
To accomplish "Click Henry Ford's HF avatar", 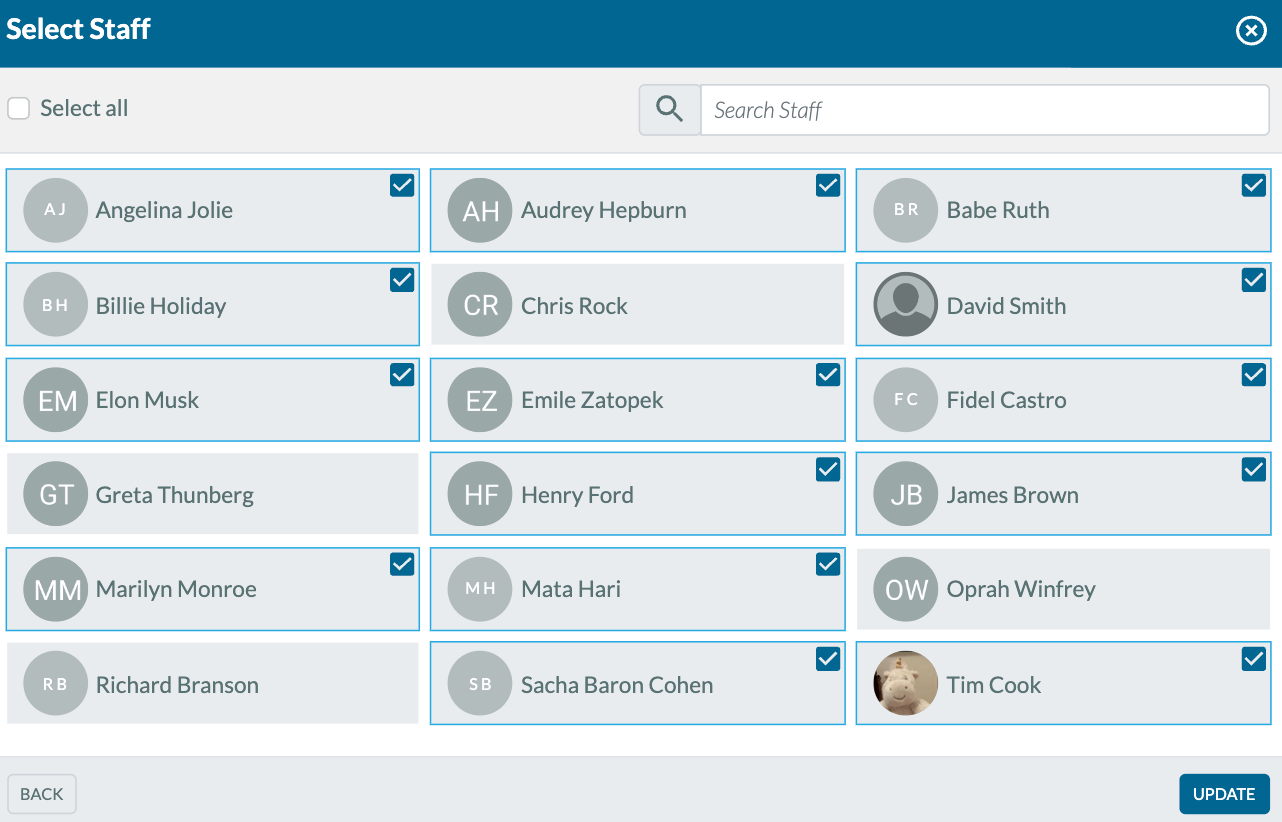I will (x=480, y=494).
